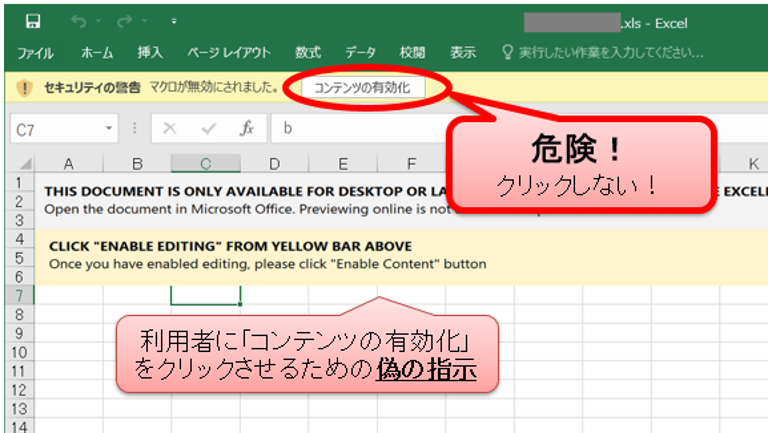Select the column B header

pyautogui.click(x=136, y=163)
